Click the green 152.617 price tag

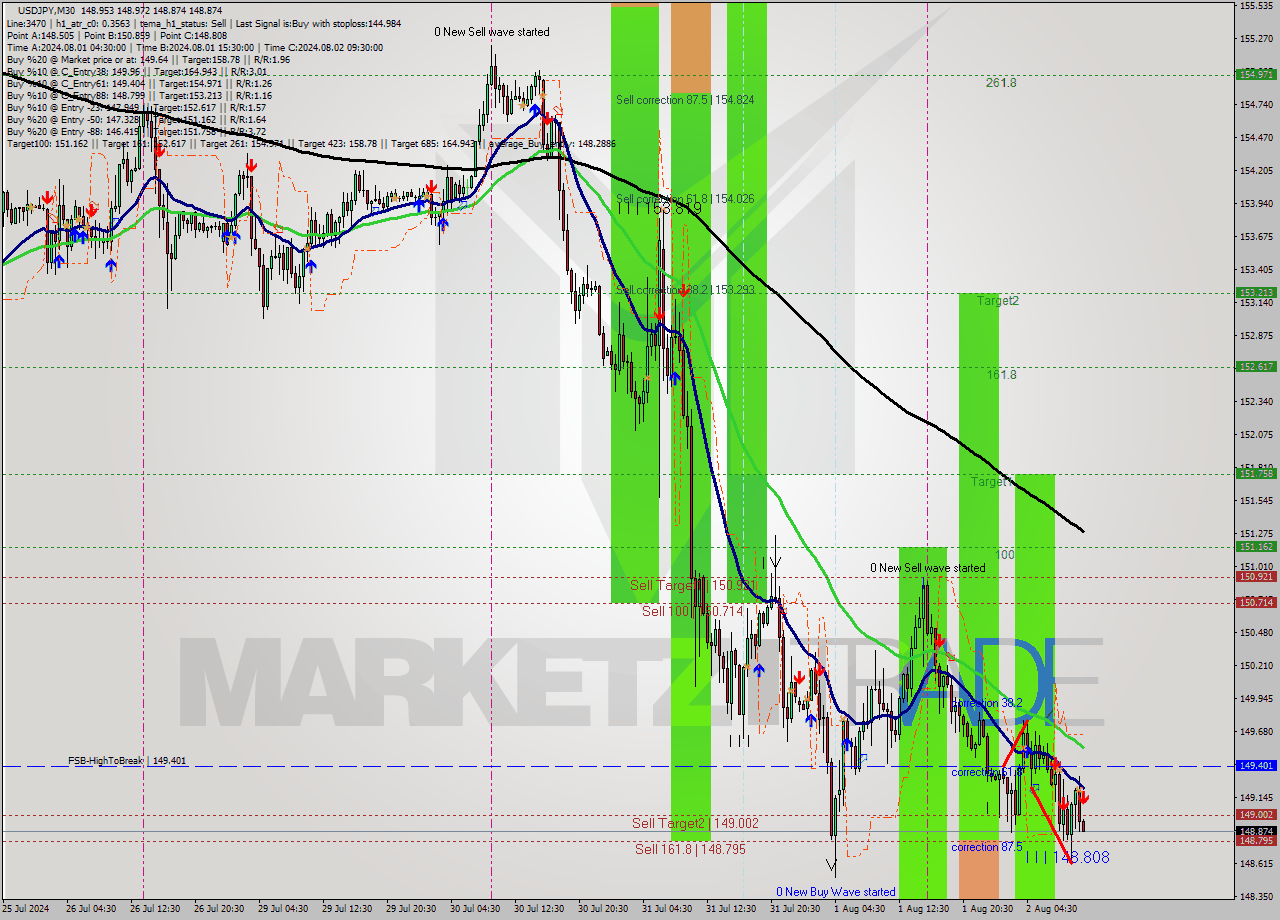point(1256,367)
